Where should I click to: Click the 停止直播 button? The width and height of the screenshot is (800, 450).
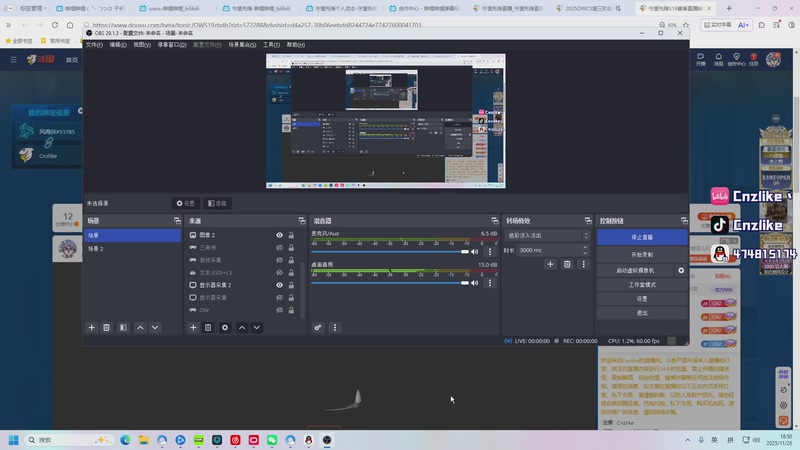[x=642, y=238]
